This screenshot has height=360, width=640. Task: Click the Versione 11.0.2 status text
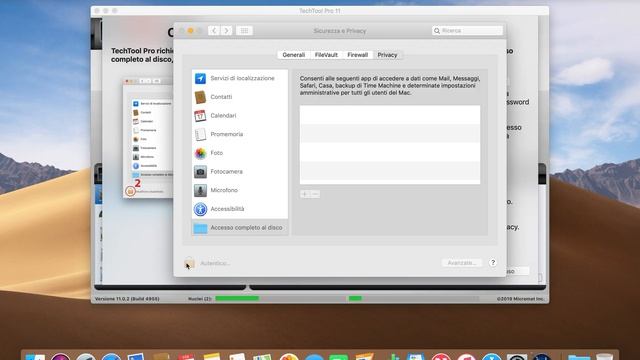[127, 299]
